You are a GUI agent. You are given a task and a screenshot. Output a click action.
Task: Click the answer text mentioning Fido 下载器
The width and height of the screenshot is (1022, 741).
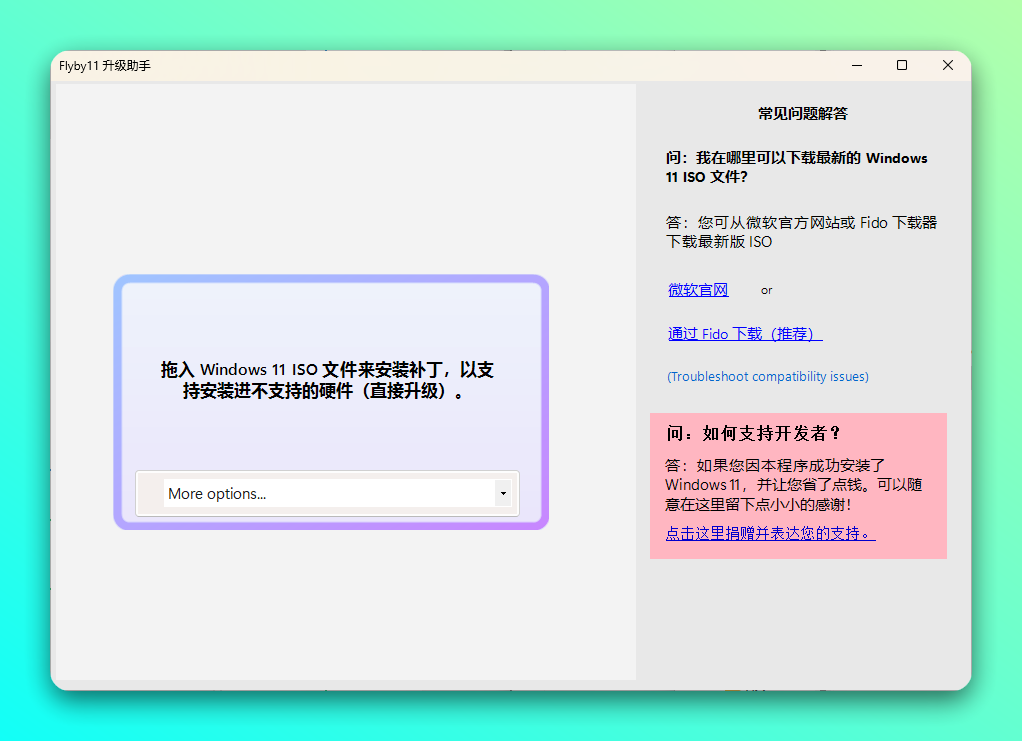(x=801, y=232)
